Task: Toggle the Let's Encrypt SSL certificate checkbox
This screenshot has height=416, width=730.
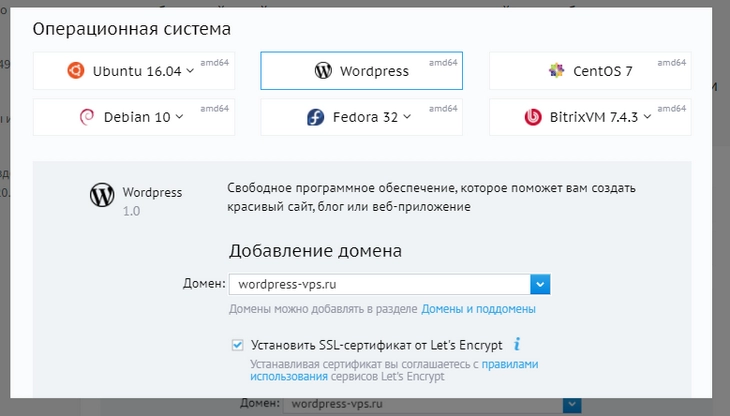Action: point(237,345)
